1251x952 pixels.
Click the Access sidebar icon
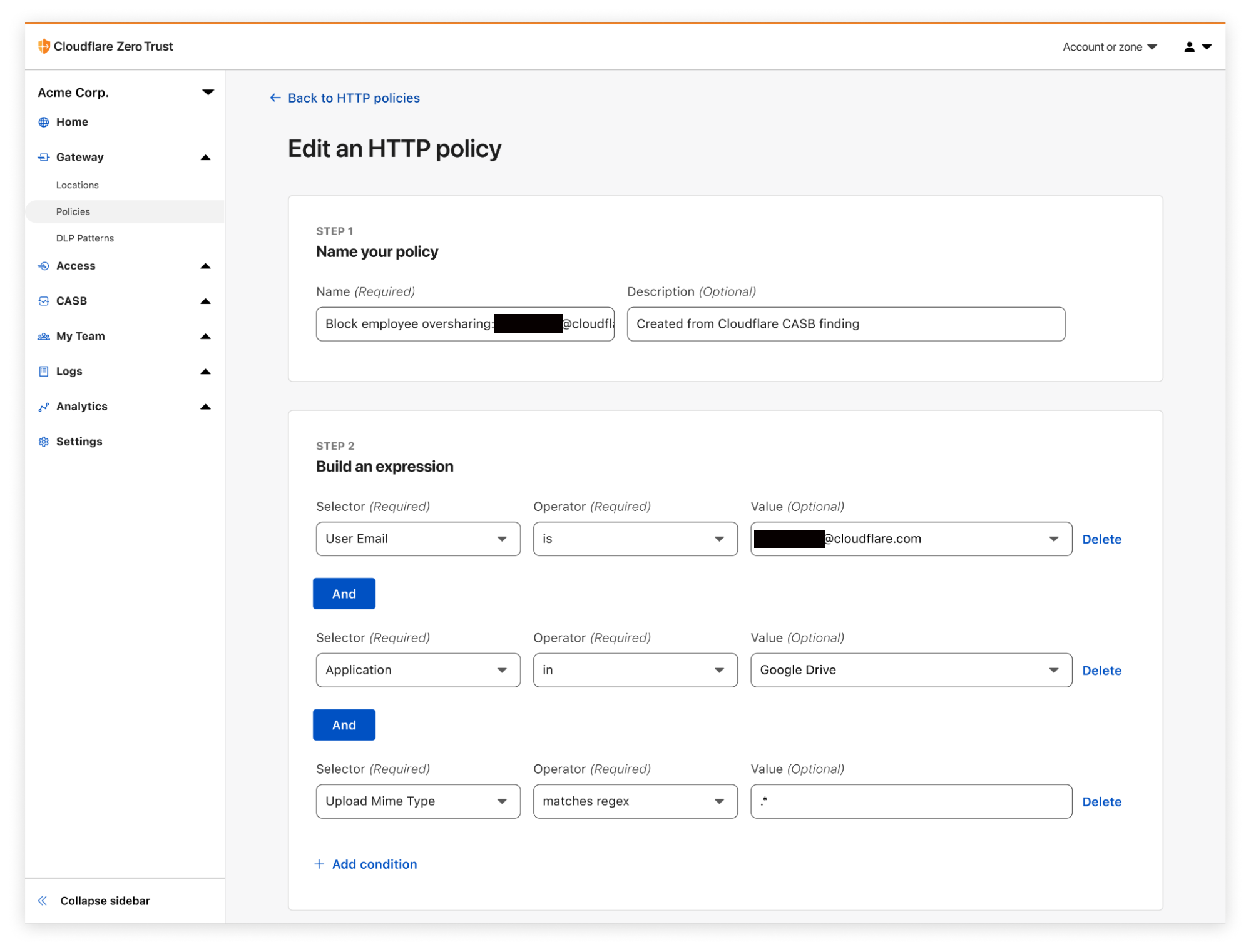point(44,266)
